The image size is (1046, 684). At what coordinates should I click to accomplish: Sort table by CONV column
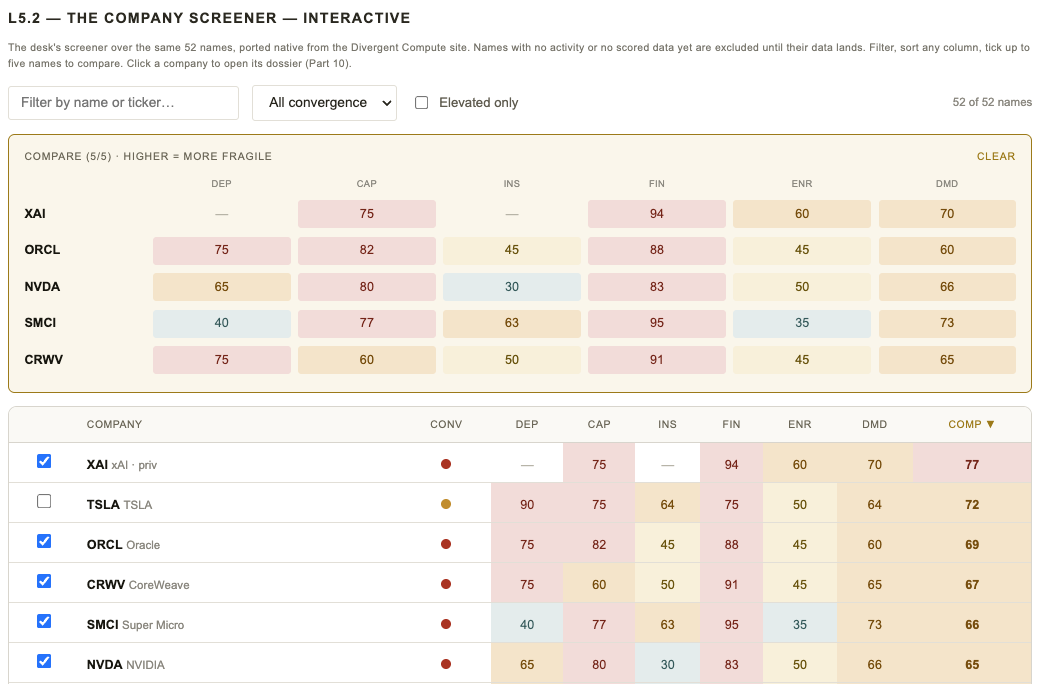click(x=446, y=424)
